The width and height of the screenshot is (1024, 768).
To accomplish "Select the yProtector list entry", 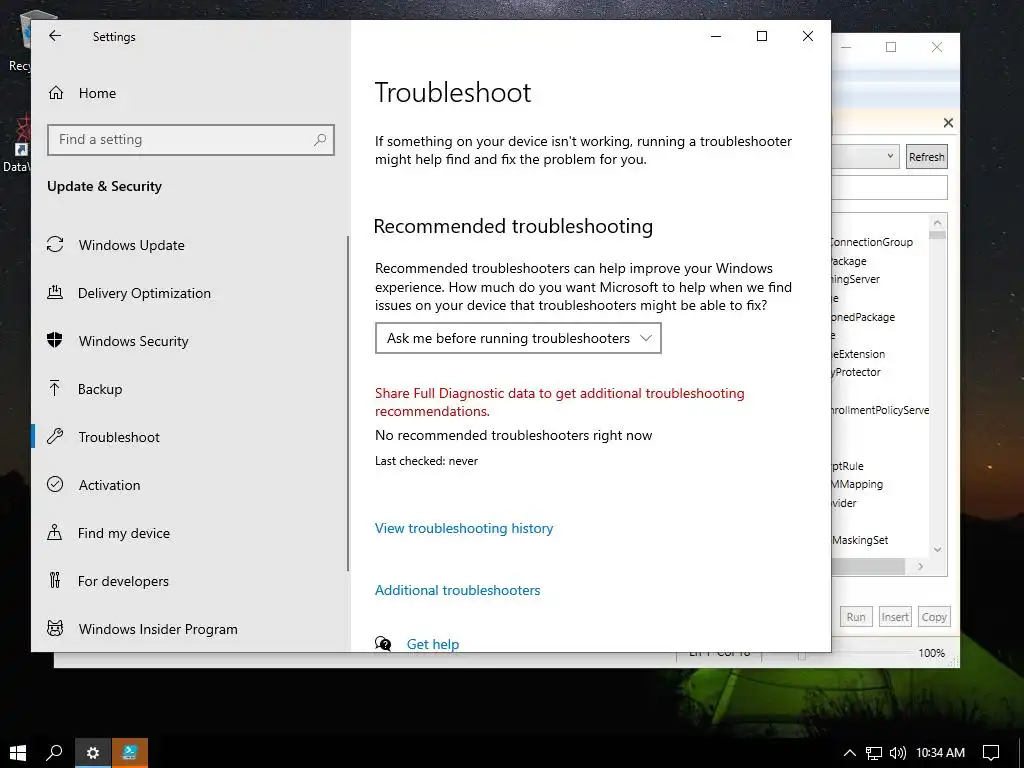I will point(856,372).
